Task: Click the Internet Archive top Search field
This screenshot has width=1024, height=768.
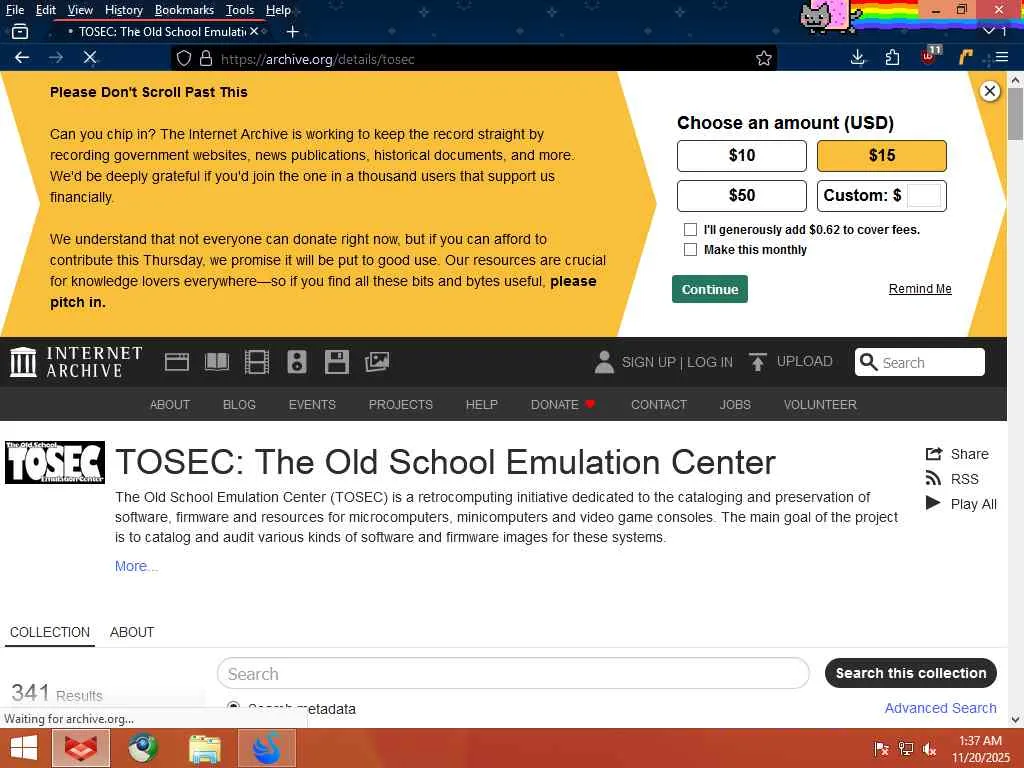Action: click(x=920, y=362)
